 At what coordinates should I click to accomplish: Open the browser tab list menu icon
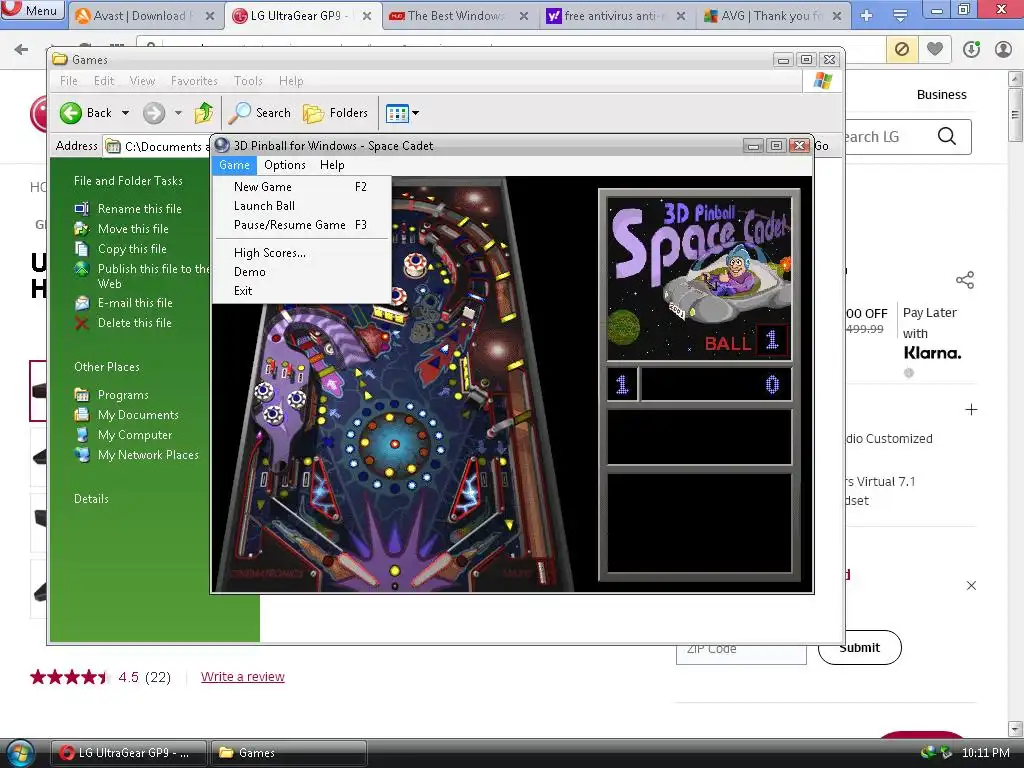pos(900,15)
